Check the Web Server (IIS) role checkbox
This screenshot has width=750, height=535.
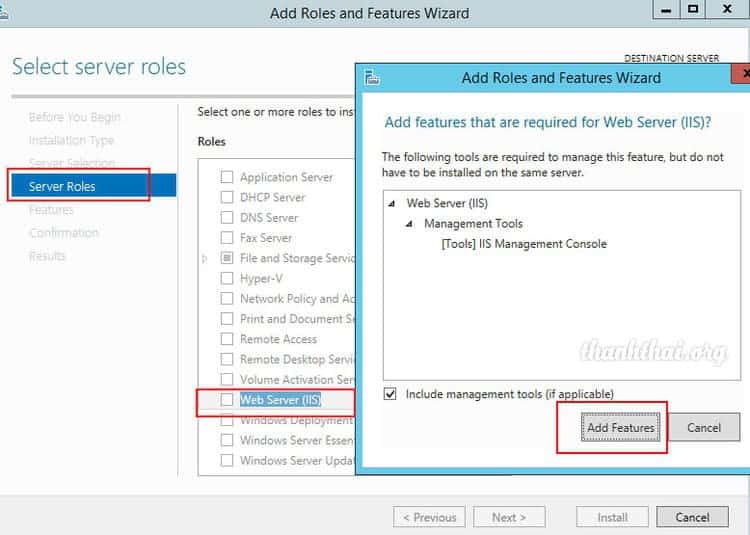click(227, 400)
